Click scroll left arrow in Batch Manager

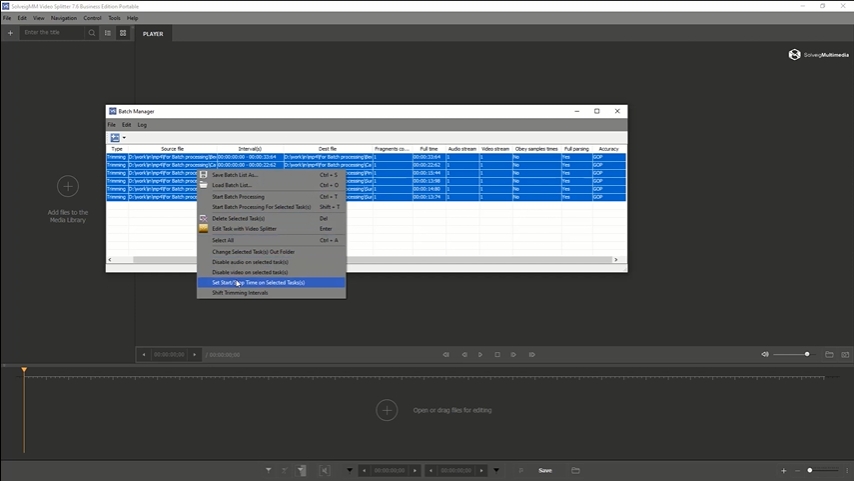click(110, 260)
